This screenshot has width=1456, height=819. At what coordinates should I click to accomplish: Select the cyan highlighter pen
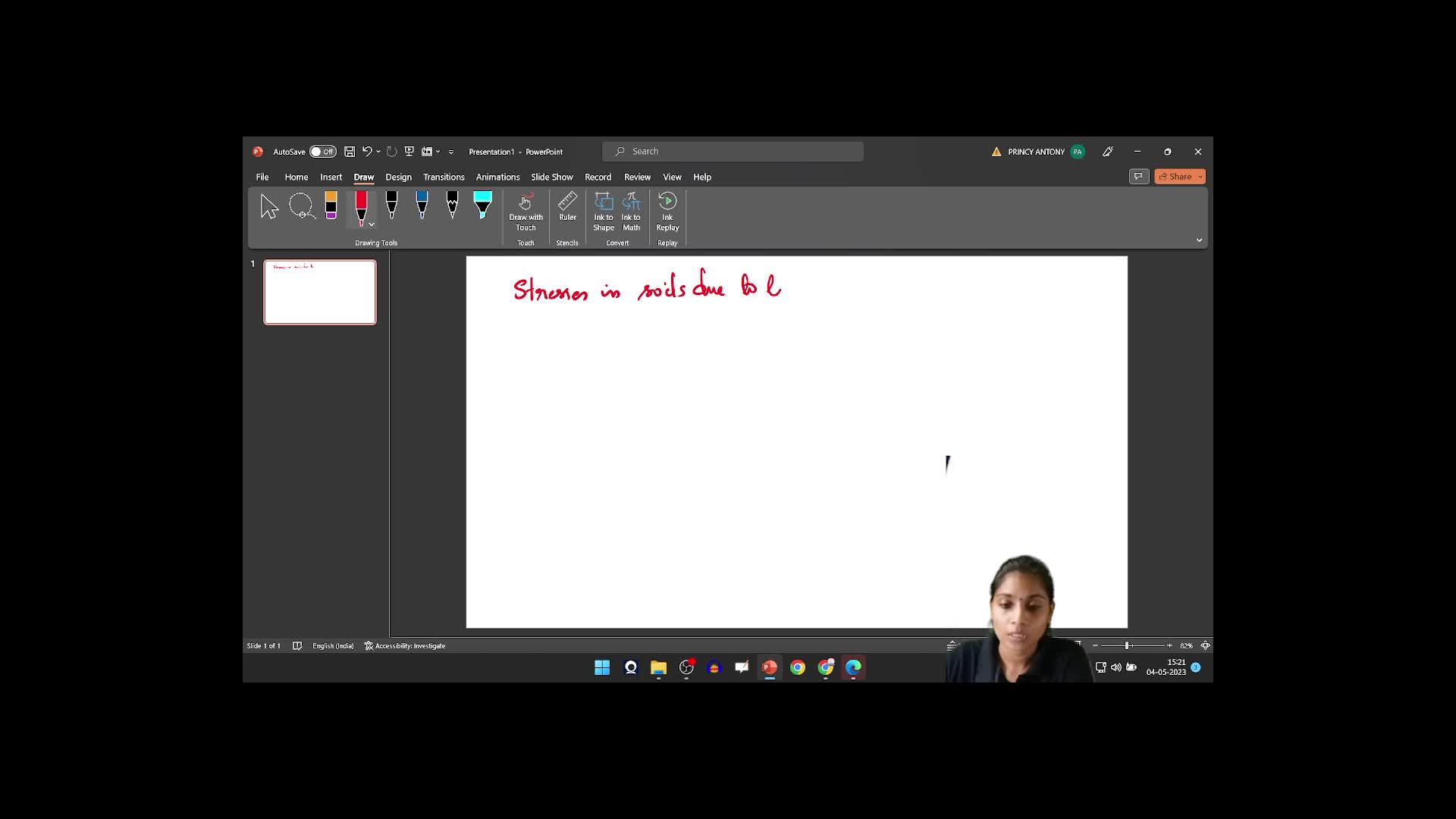pos(482,206)
